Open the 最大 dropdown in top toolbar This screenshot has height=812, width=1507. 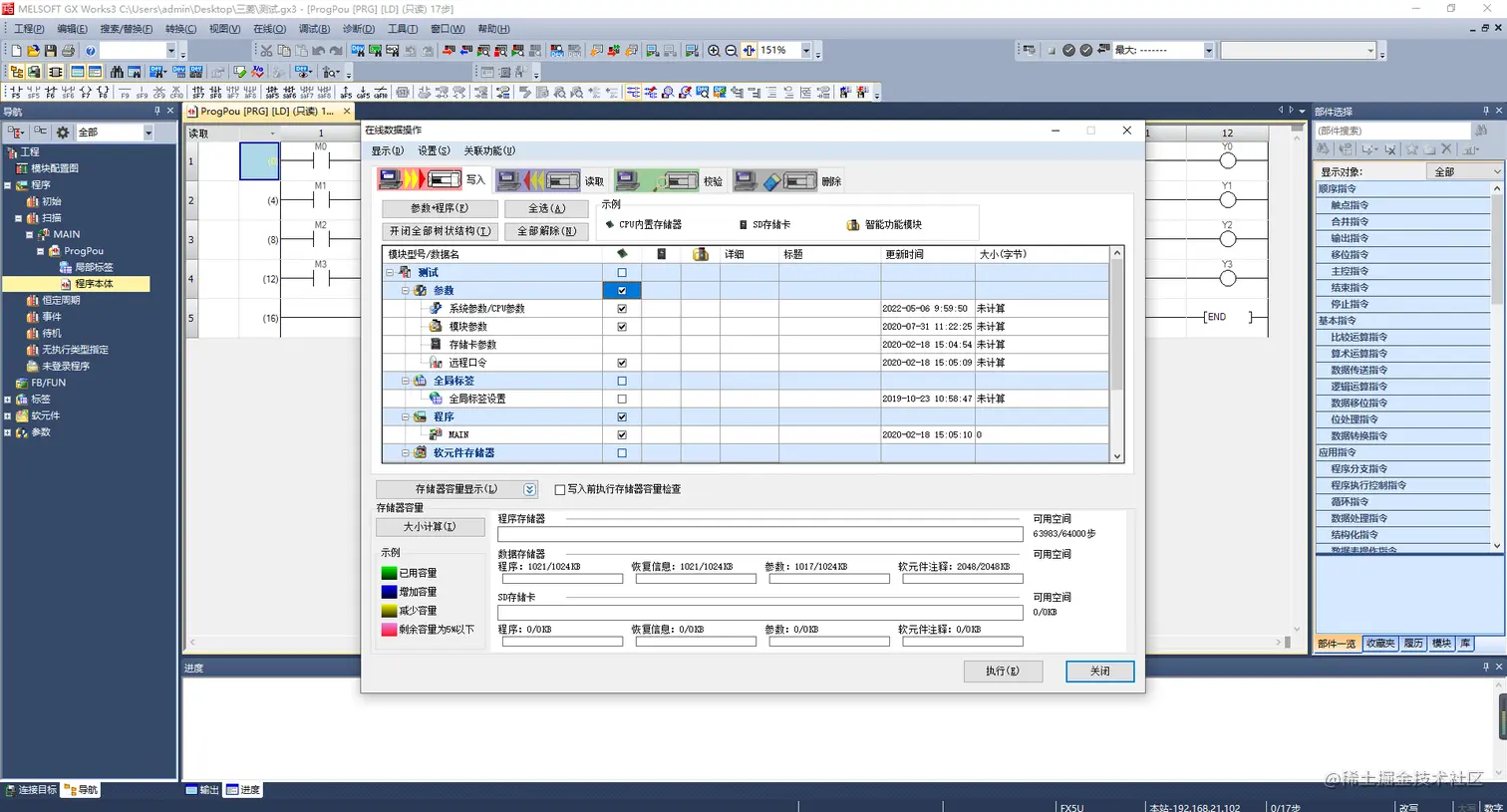[x=1208, y=50]
